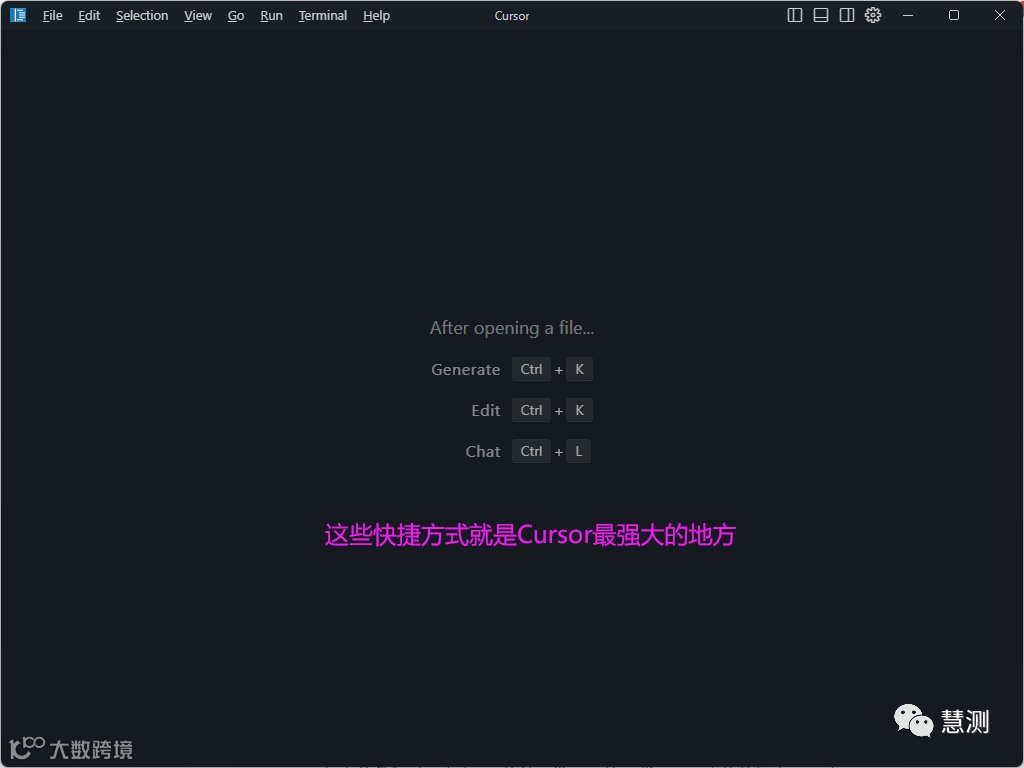Toggle the right side panel icon
This screenshot has width=1024, height=768.
847,15
